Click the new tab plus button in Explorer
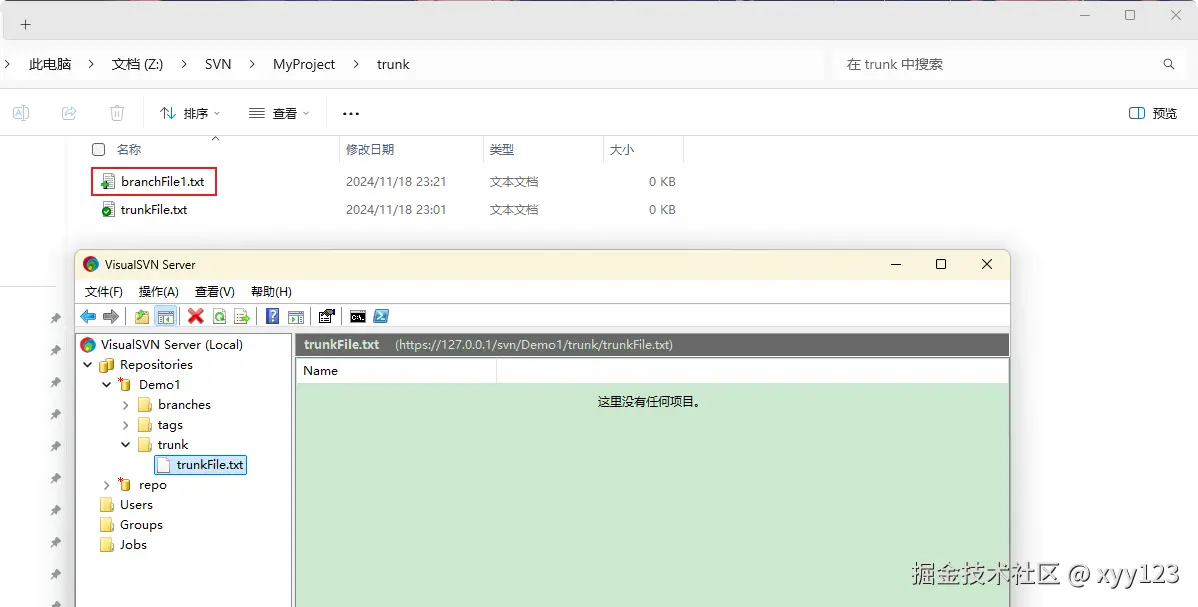The height and width of the screenshot is (607, 1198). (x=25, y=24)
